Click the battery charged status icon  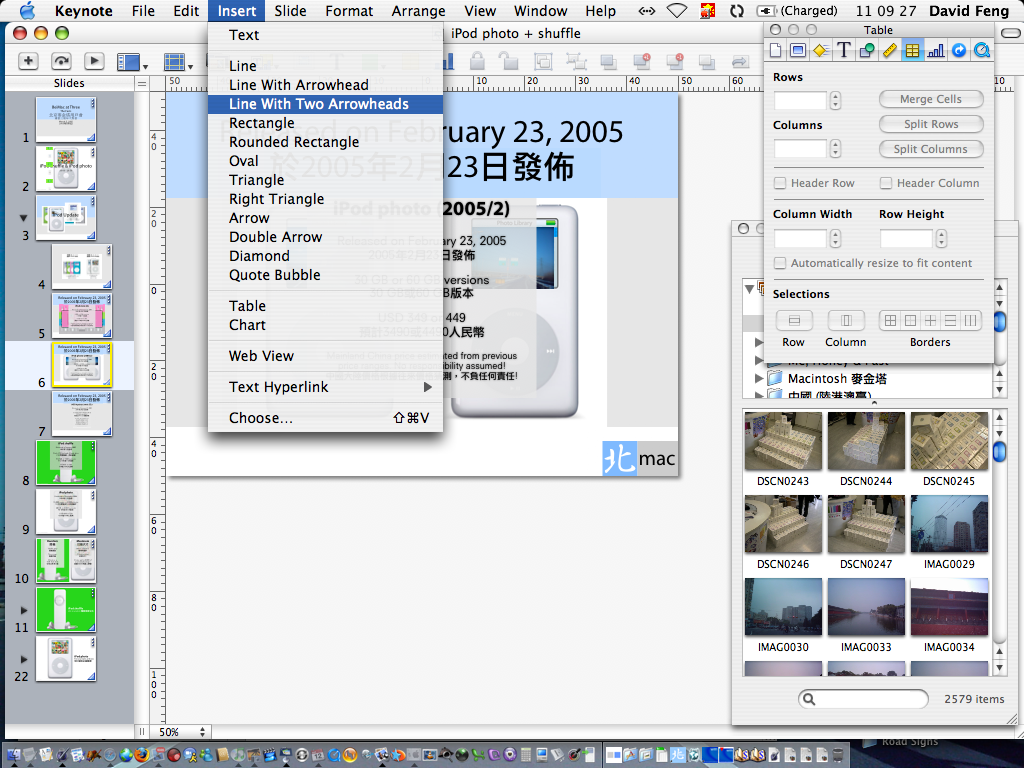tap(797, 10)
